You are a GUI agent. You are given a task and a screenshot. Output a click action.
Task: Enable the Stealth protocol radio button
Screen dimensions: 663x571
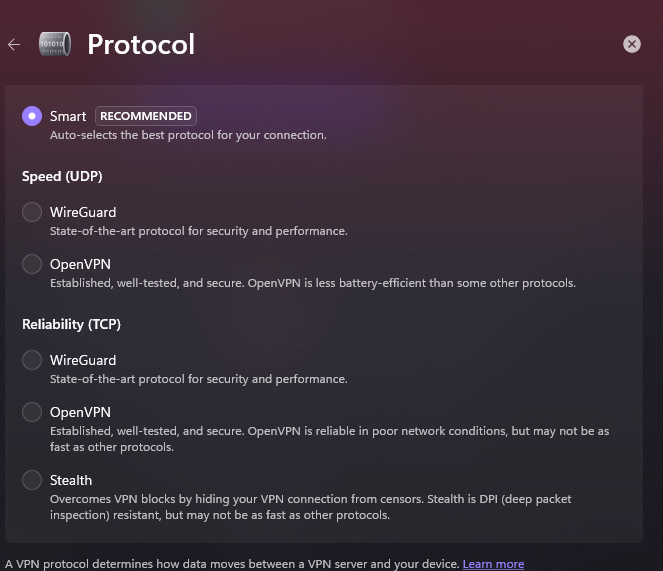[x=32, y=480]
